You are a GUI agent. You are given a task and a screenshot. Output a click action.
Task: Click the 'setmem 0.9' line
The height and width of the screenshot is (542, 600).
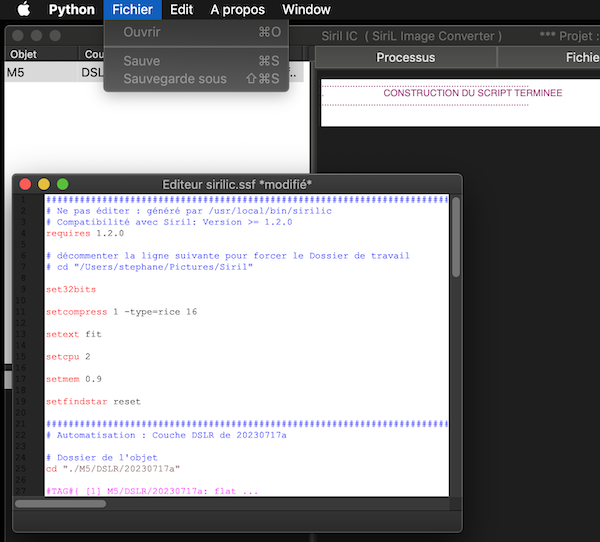pyautogui.click(x=74, y=379)
